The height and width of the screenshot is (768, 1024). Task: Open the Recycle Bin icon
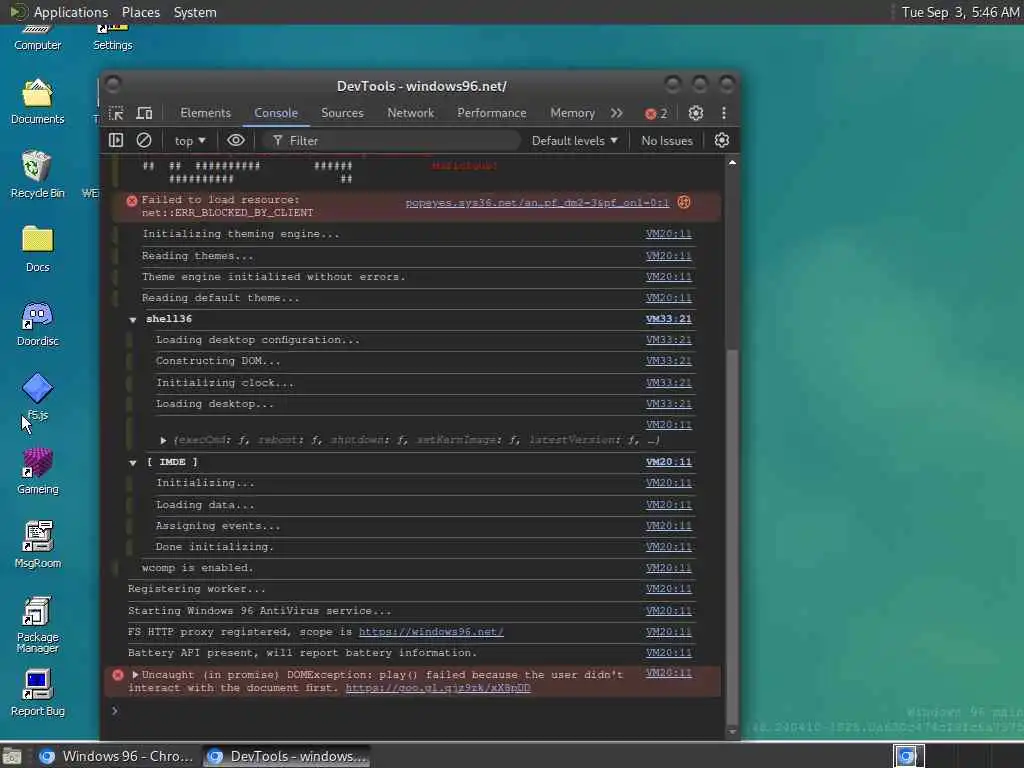tap(37, 175)
